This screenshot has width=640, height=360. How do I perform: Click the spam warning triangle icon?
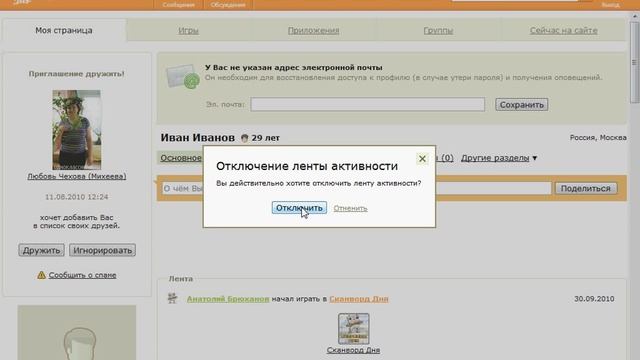coord(41,275)
